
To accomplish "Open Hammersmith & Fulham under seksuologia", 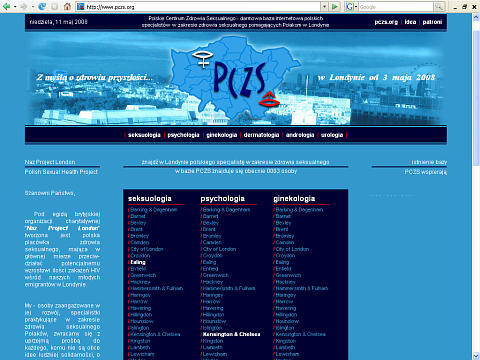I will [x=157, y=288].
